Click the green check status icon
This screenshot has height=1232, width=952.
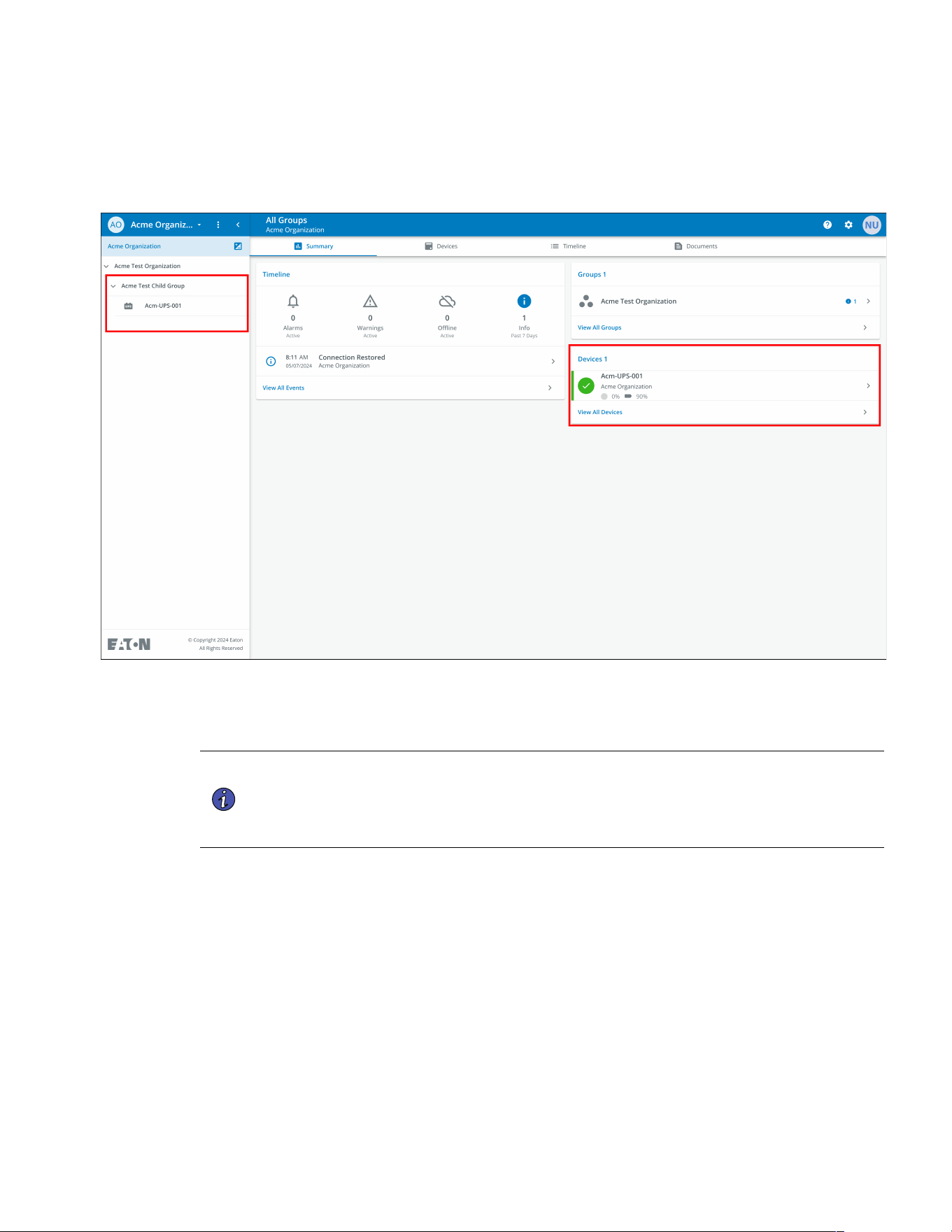coord(586,385)
